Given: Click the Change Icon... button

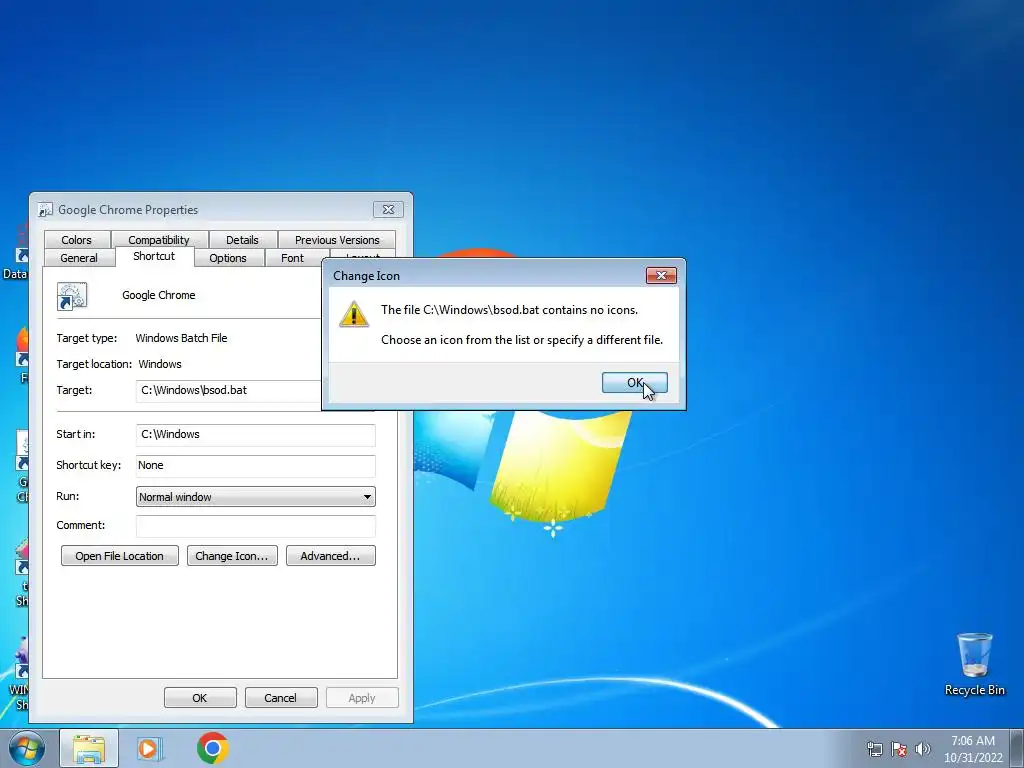Looking at the screenshot, I should click(232, 556).
